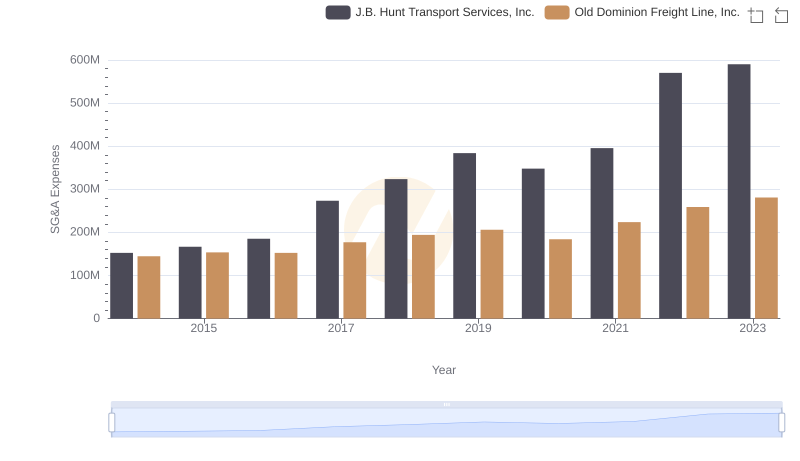800x461 pixels.
Task: Click Old Dominion bar for 2021
Action: tap(629, 270)
